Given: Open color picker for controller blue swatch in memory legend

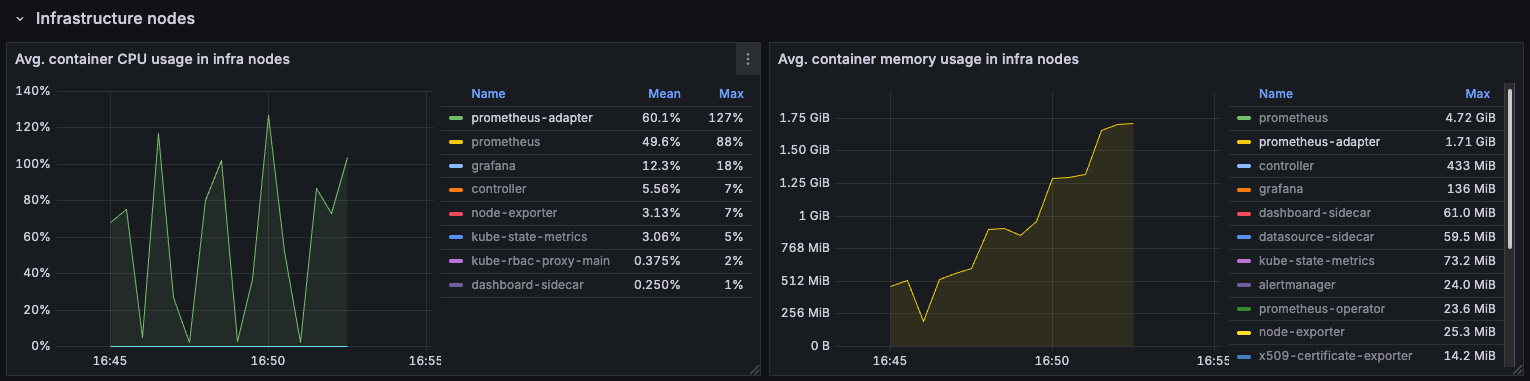Looking at the screenshot, I should pyautogui.click(x=1244, y=166).
